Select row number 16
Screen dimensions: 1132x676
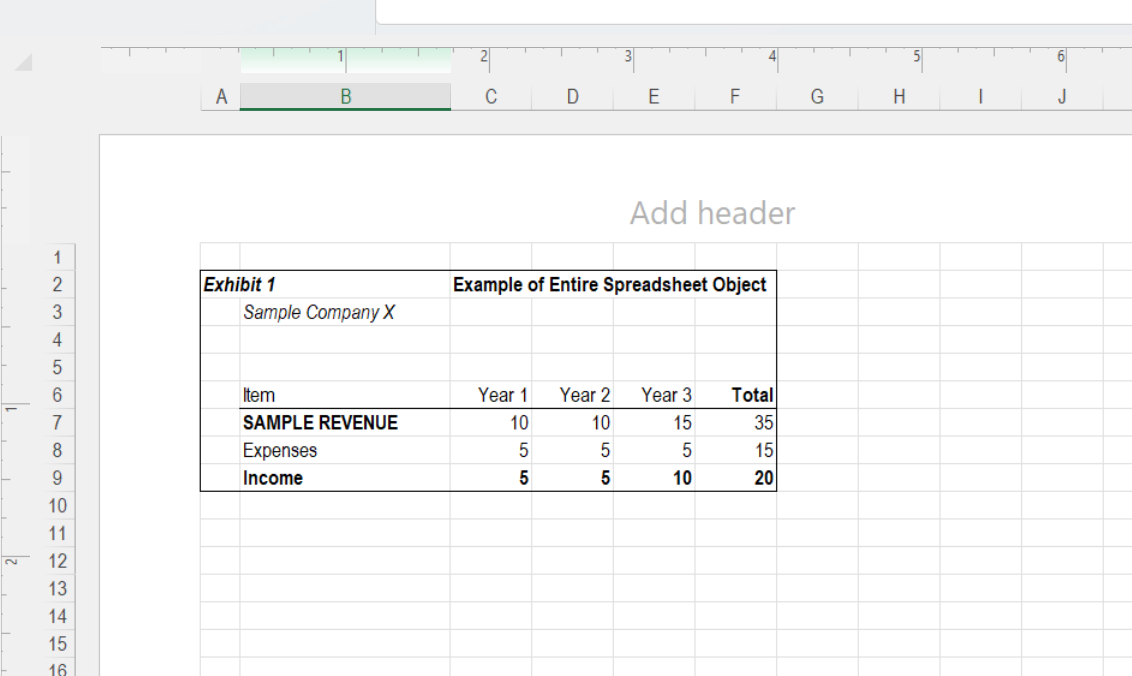(x=57, y=668)
